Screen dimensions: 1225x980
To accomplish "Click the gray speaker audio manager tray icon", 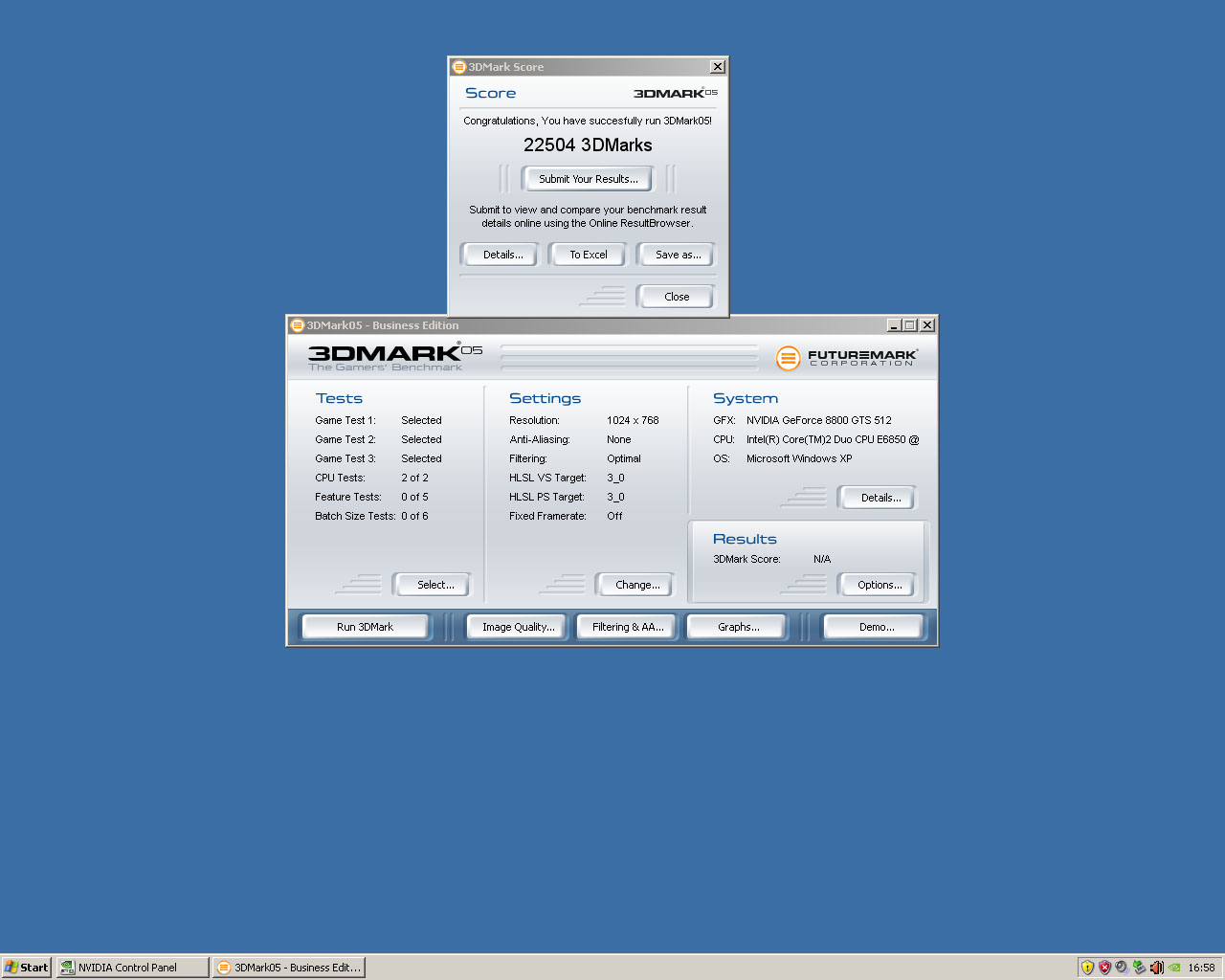I will pyautogui.click(x=1122, y=968).
